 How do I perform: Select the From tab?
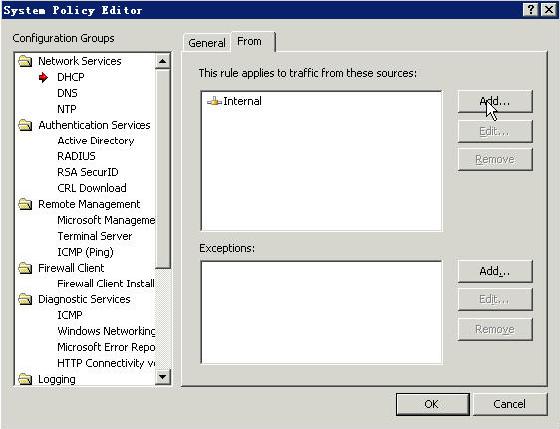click(x=249, y=41)
